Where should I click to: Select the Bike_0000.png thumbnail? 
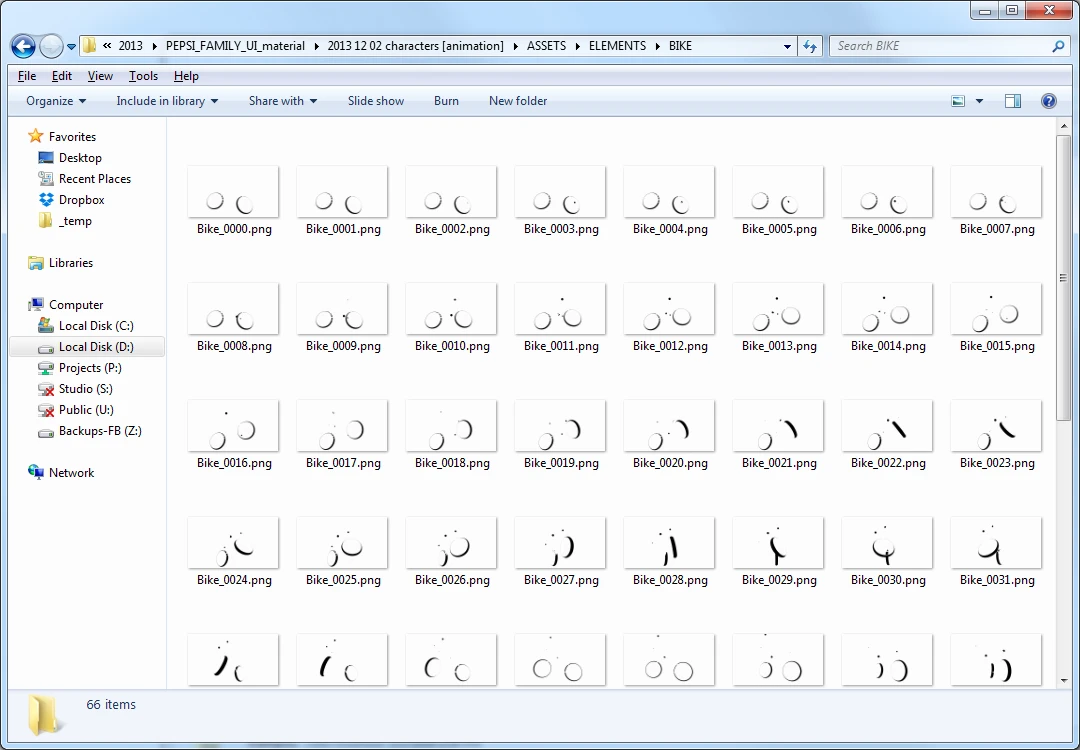pyautogui.click(x=233, y=192)
